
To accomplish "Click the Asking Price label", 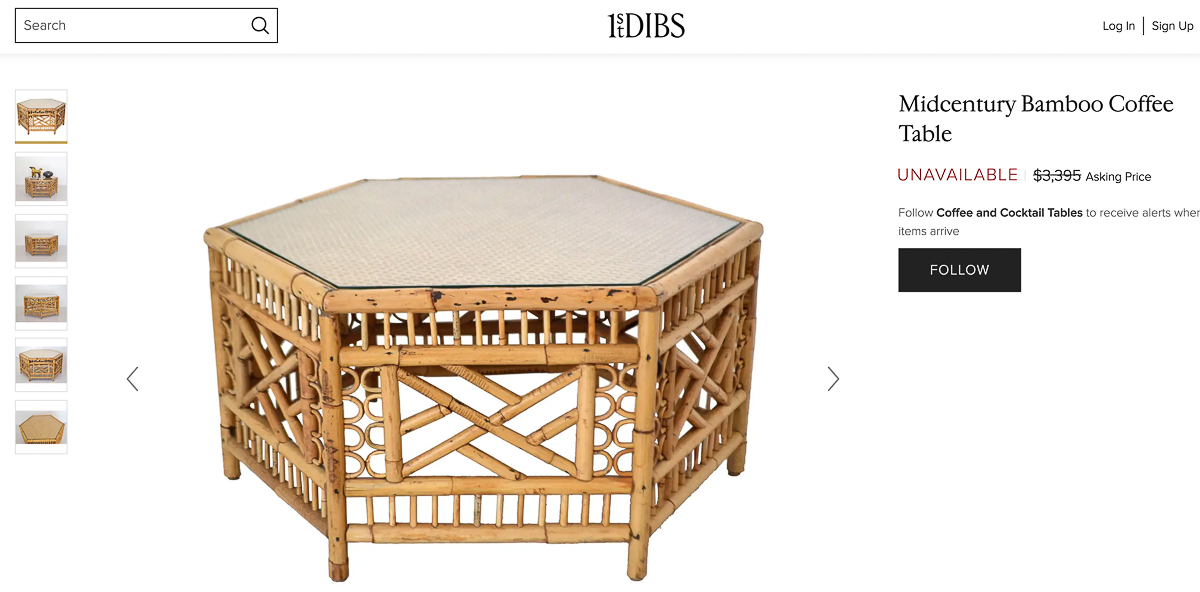I will click(1118, 177).
